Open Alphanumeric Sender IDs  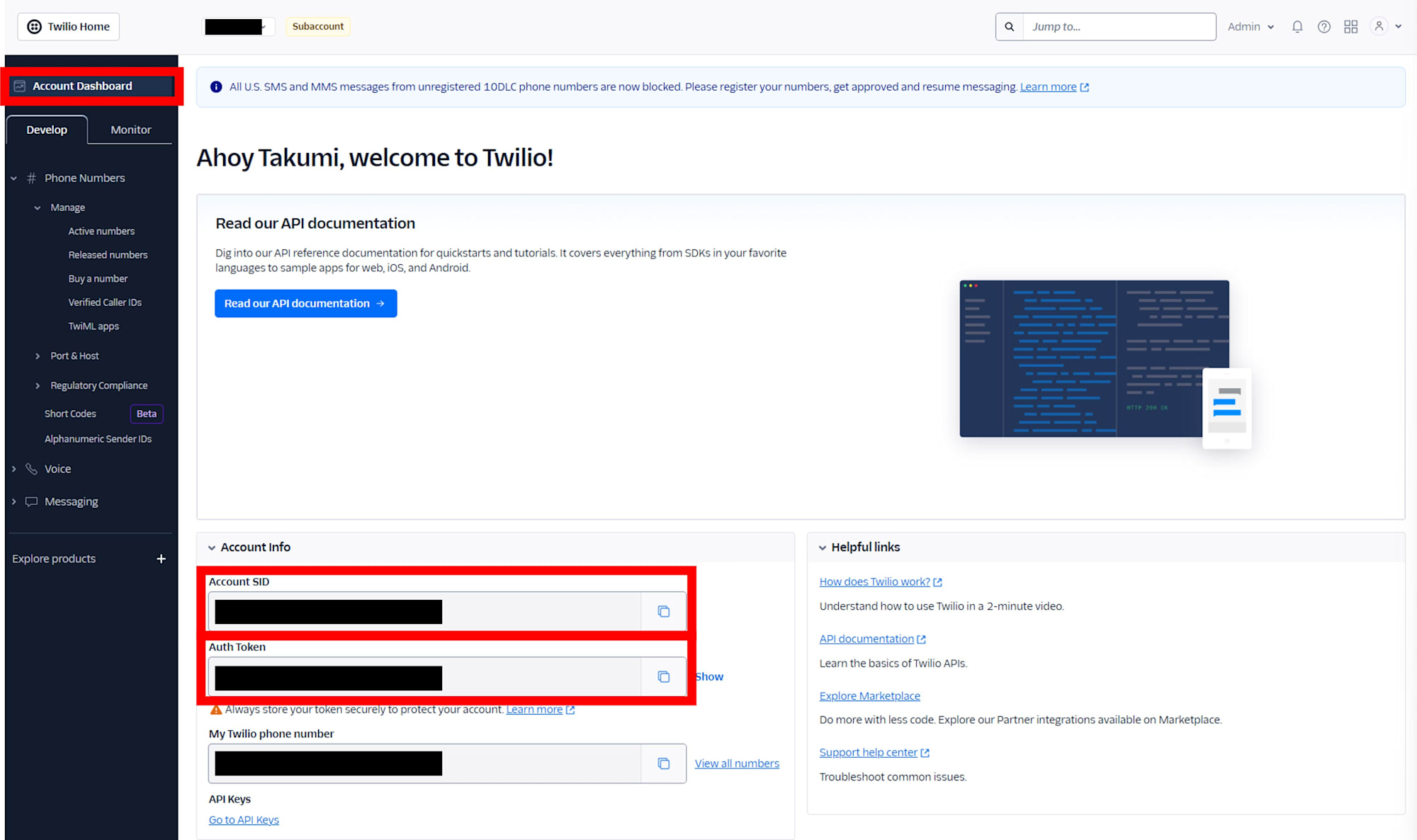(98, 439)
